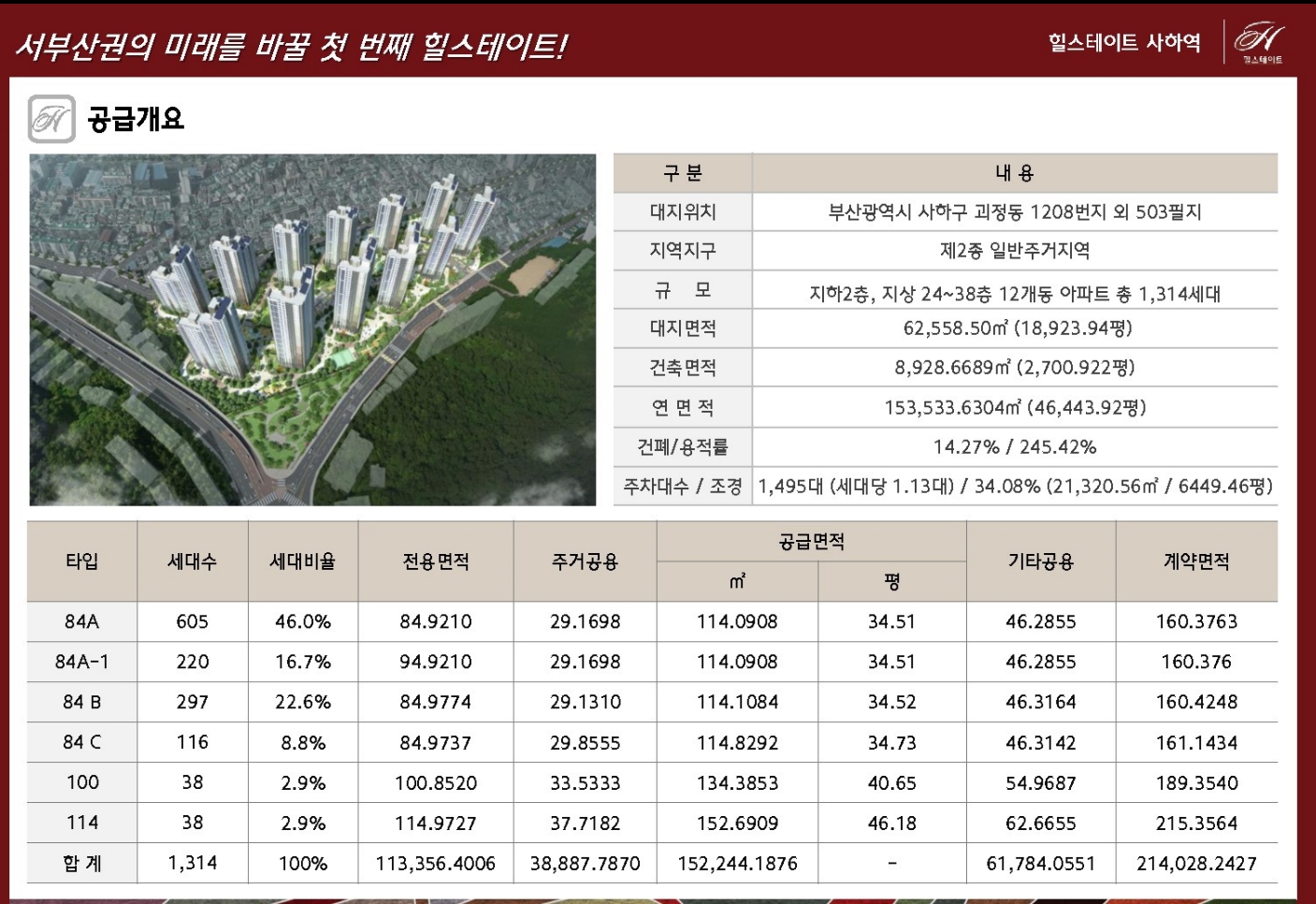Viewport: 1316px width, 904px height.
Task: Click the 지역지구 row label
Action: pos(683,251)
